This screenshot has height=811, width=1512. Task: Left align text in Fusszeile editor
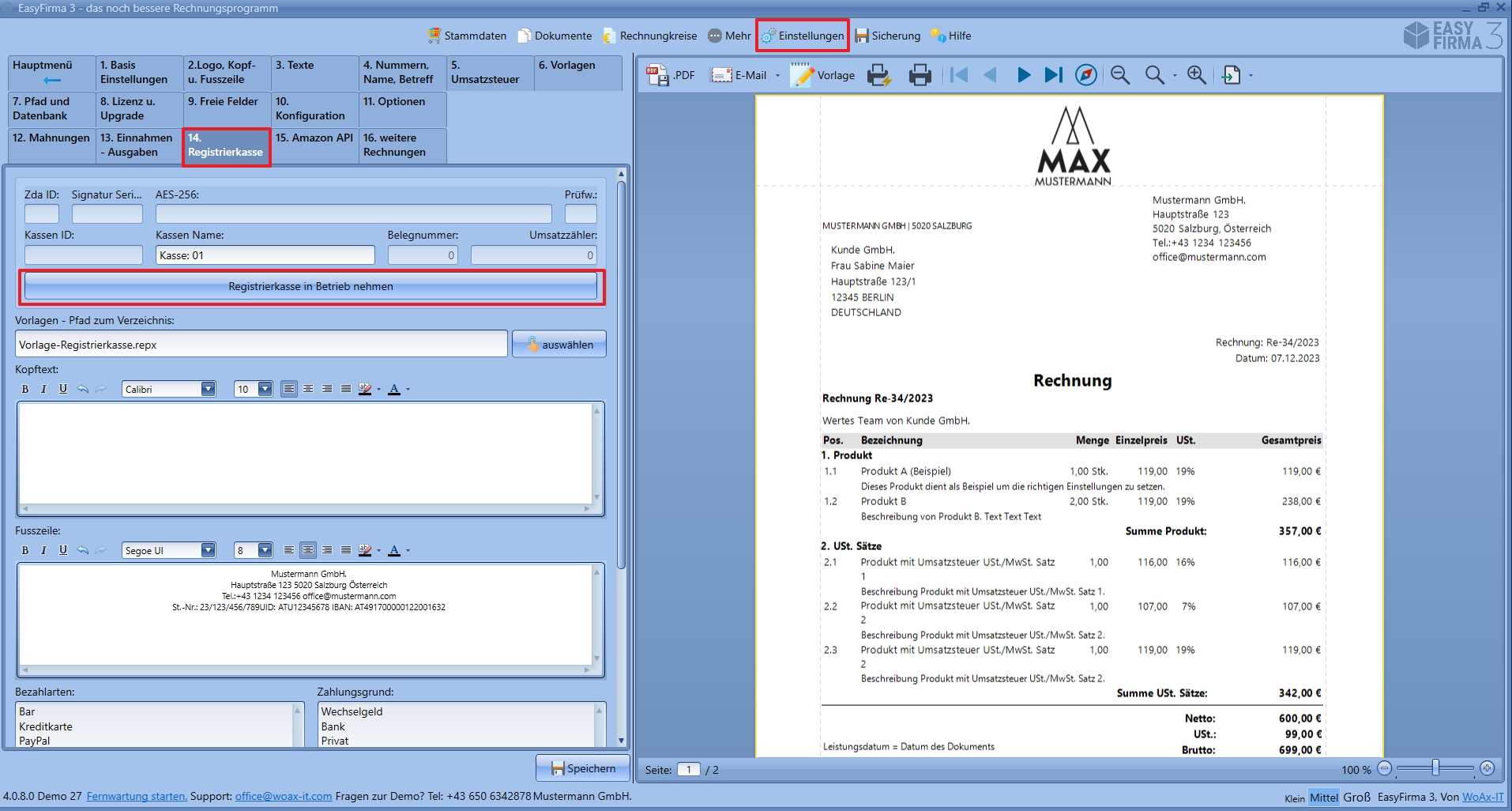pos(289,550)
